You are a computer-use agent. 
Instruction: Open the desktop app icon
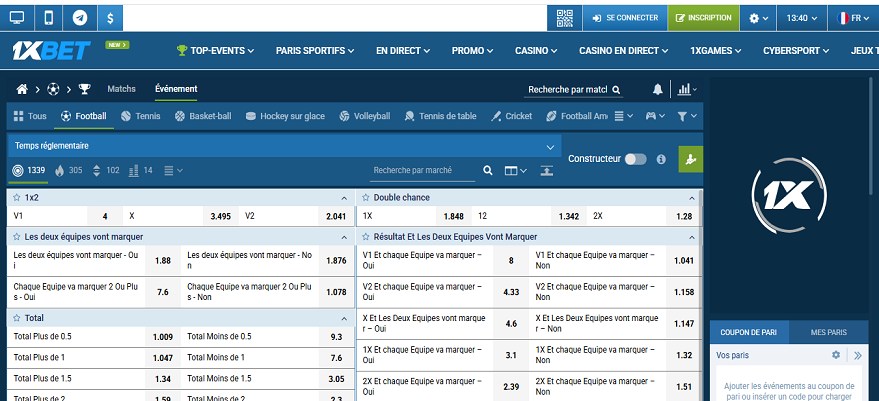pos(17,18)
